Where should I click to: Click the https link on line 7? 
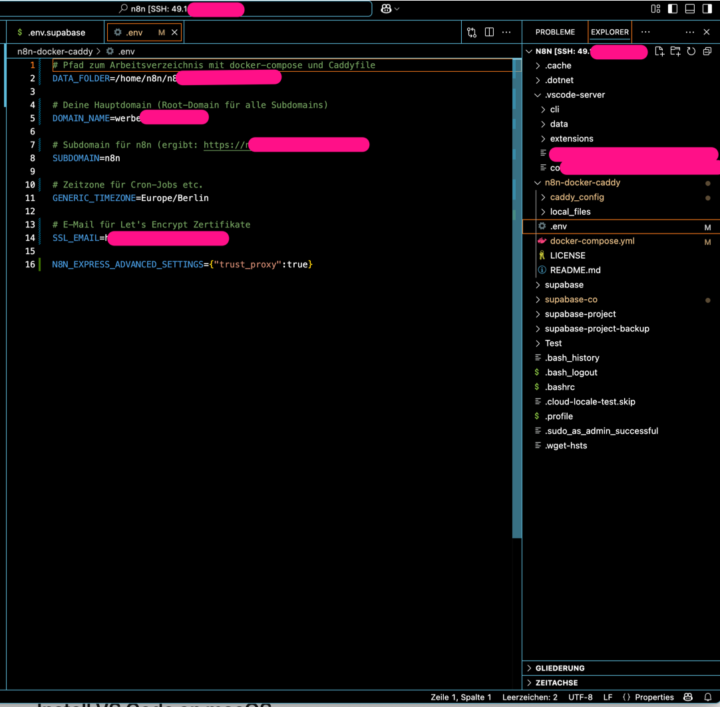(x=226, y=145)
